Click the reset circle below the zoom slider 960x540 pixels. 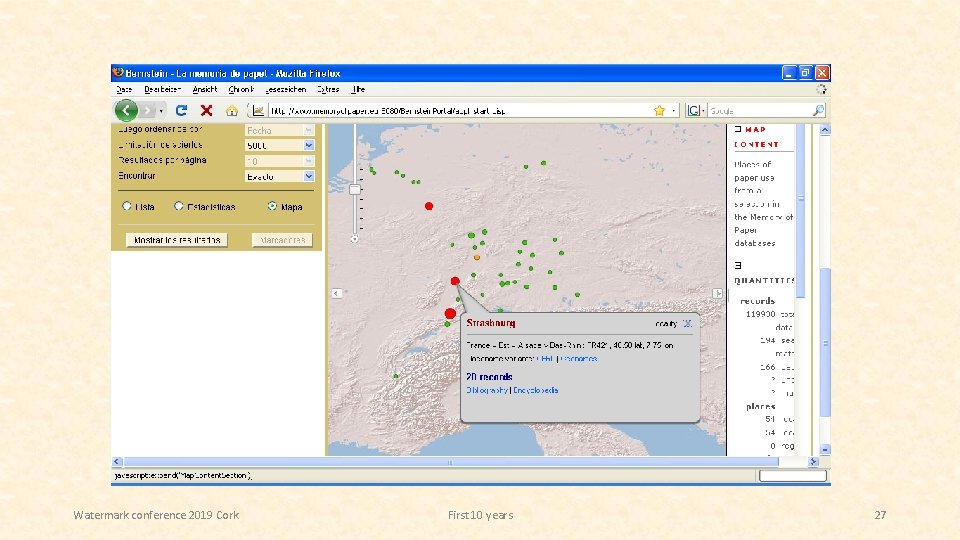(354, 239)
